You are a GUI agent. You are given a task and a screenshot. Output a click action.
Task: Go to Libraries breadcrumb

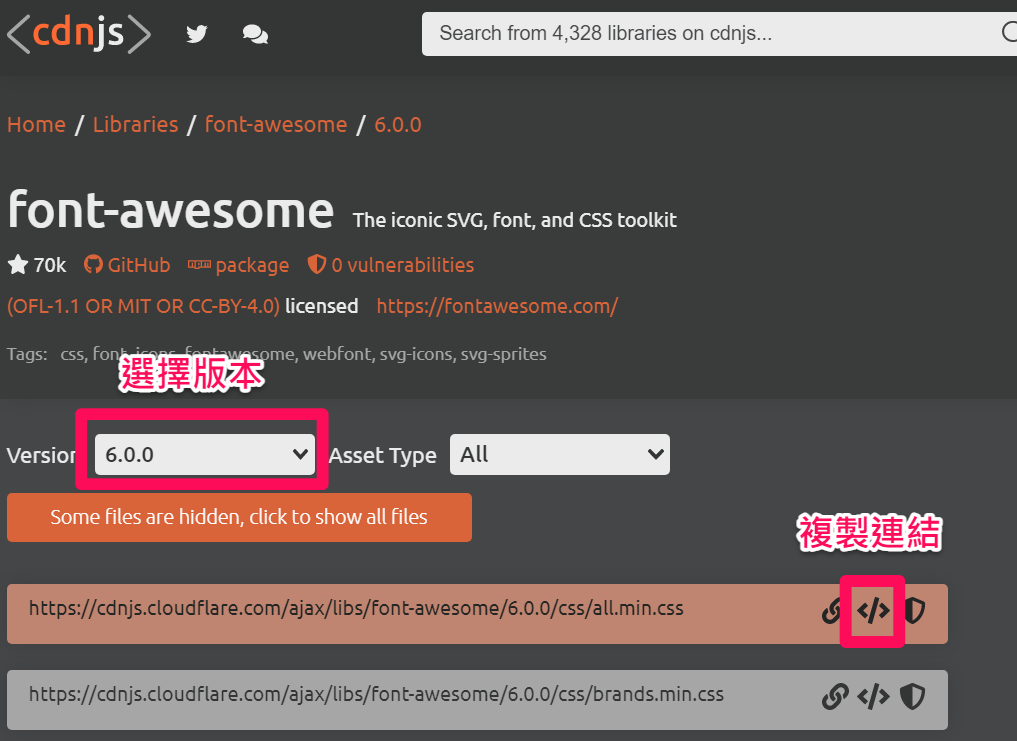(x=136, y=125)
